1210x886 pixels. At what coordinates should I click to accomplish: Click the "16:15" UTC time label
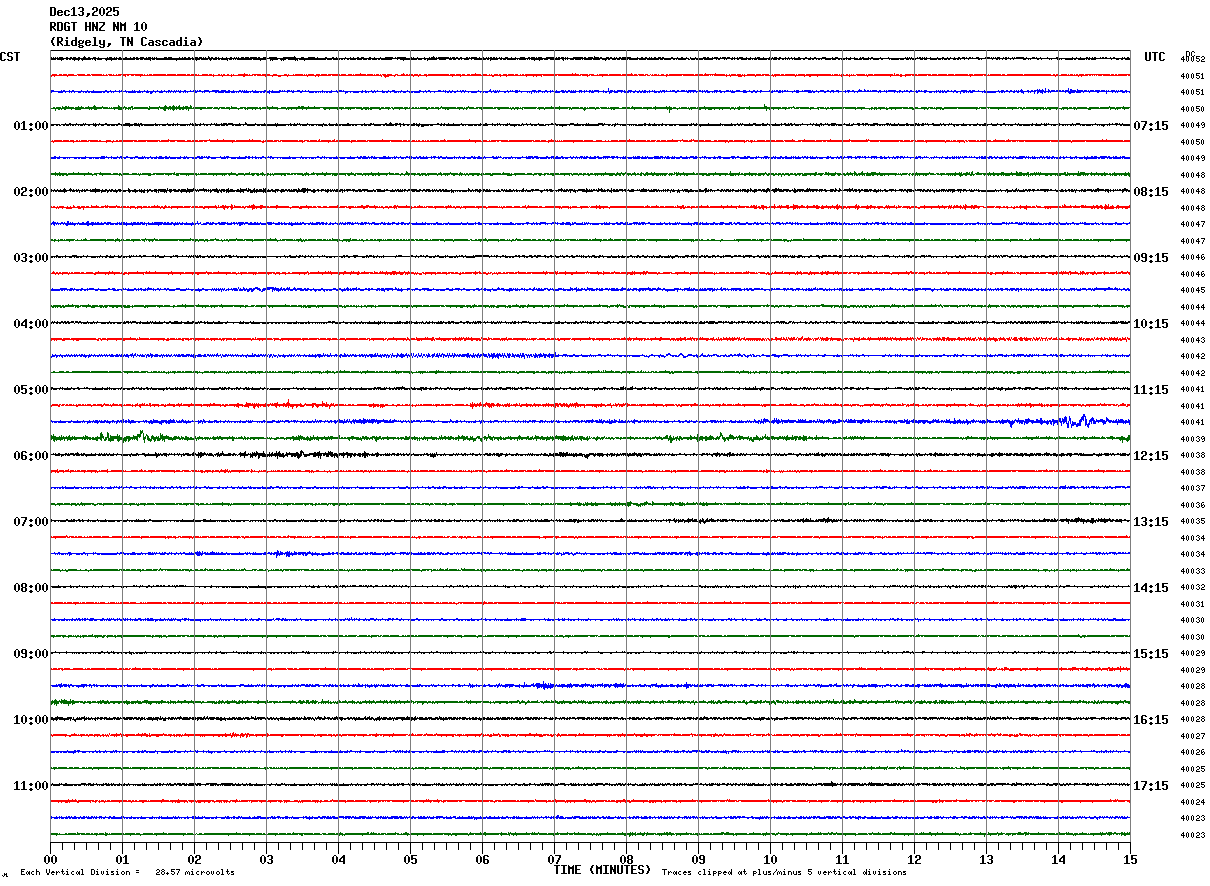pyautogui.click(x=1151, y=720)
